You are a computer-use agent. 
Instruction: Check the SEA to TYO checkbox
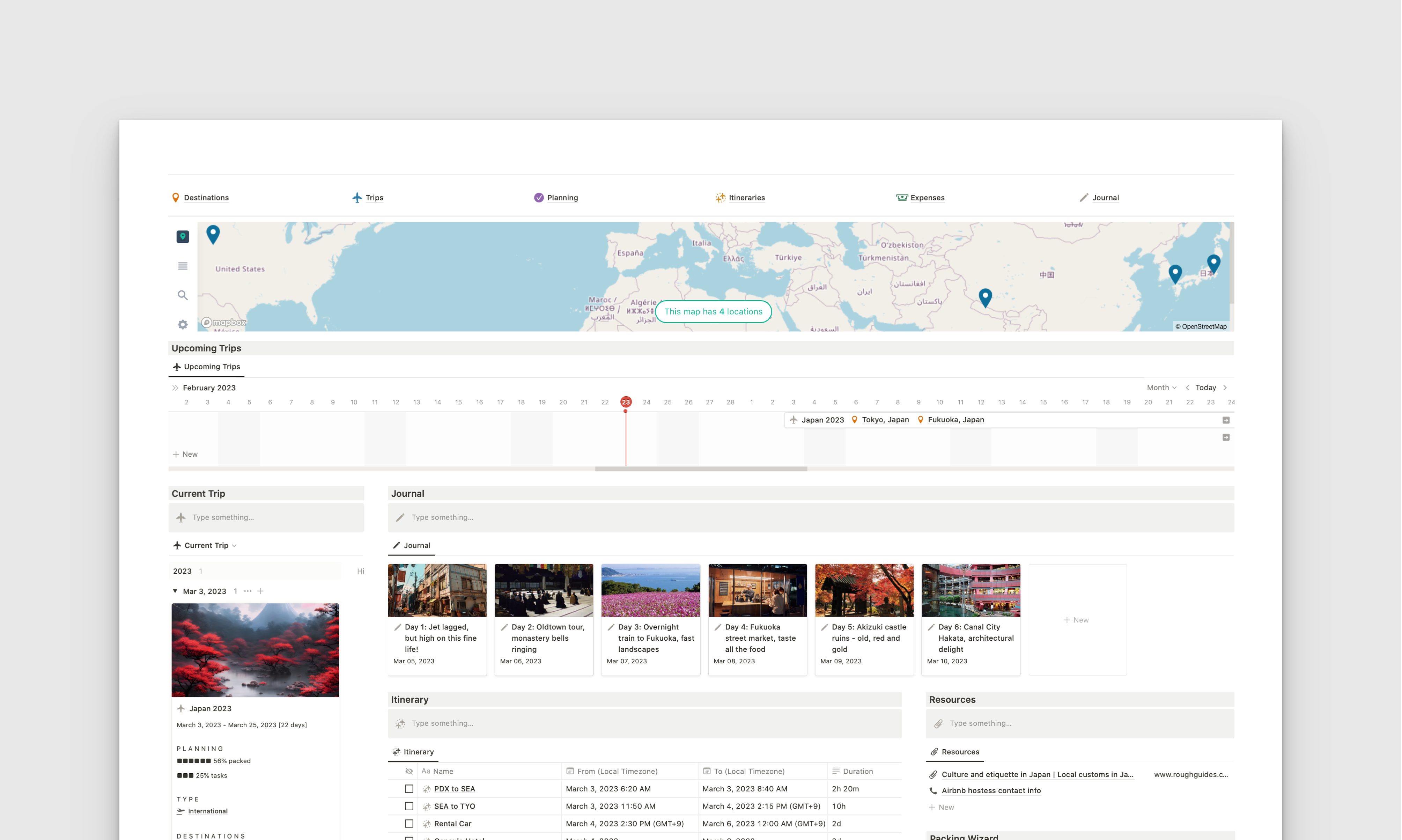coord(409,806)
